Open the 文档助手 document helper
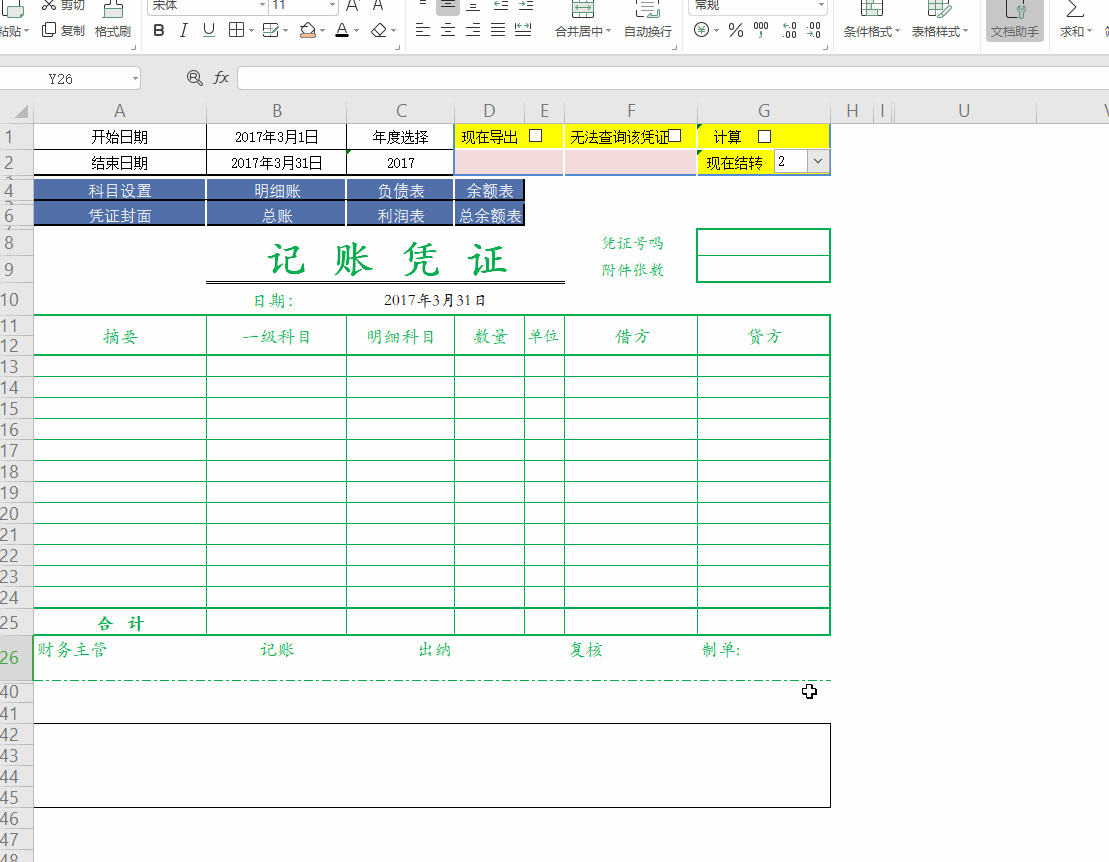The image size is (1109, 862). pyautogui.click(x=1015, y=21)
